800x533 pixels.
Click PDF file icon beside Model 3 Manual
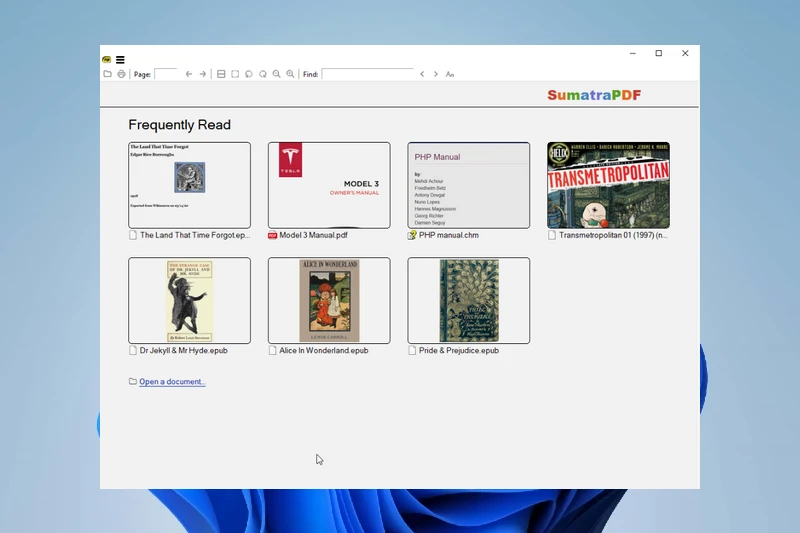272,235
